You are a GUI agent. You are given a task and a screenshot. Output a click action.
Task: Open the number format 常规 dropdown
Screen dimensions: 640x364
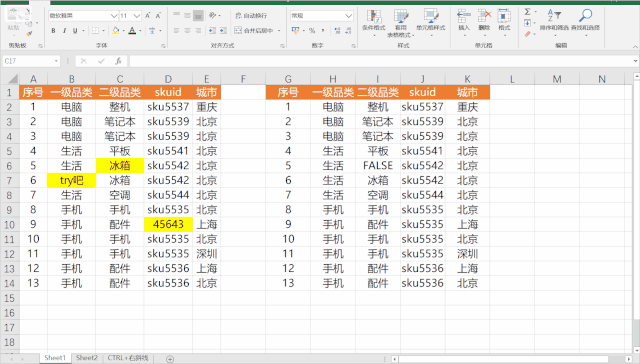click(x=349, y=16)
